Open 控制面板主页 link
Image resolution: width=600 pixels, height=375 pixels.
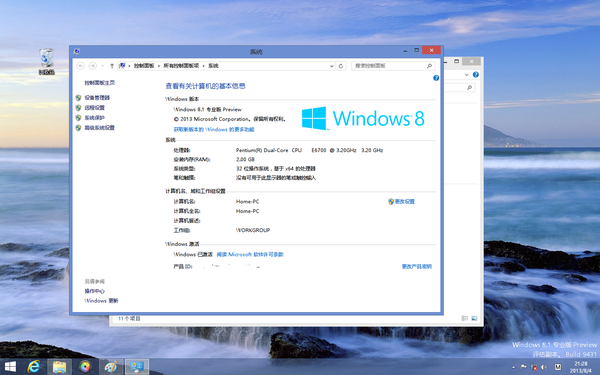[99, 83]
